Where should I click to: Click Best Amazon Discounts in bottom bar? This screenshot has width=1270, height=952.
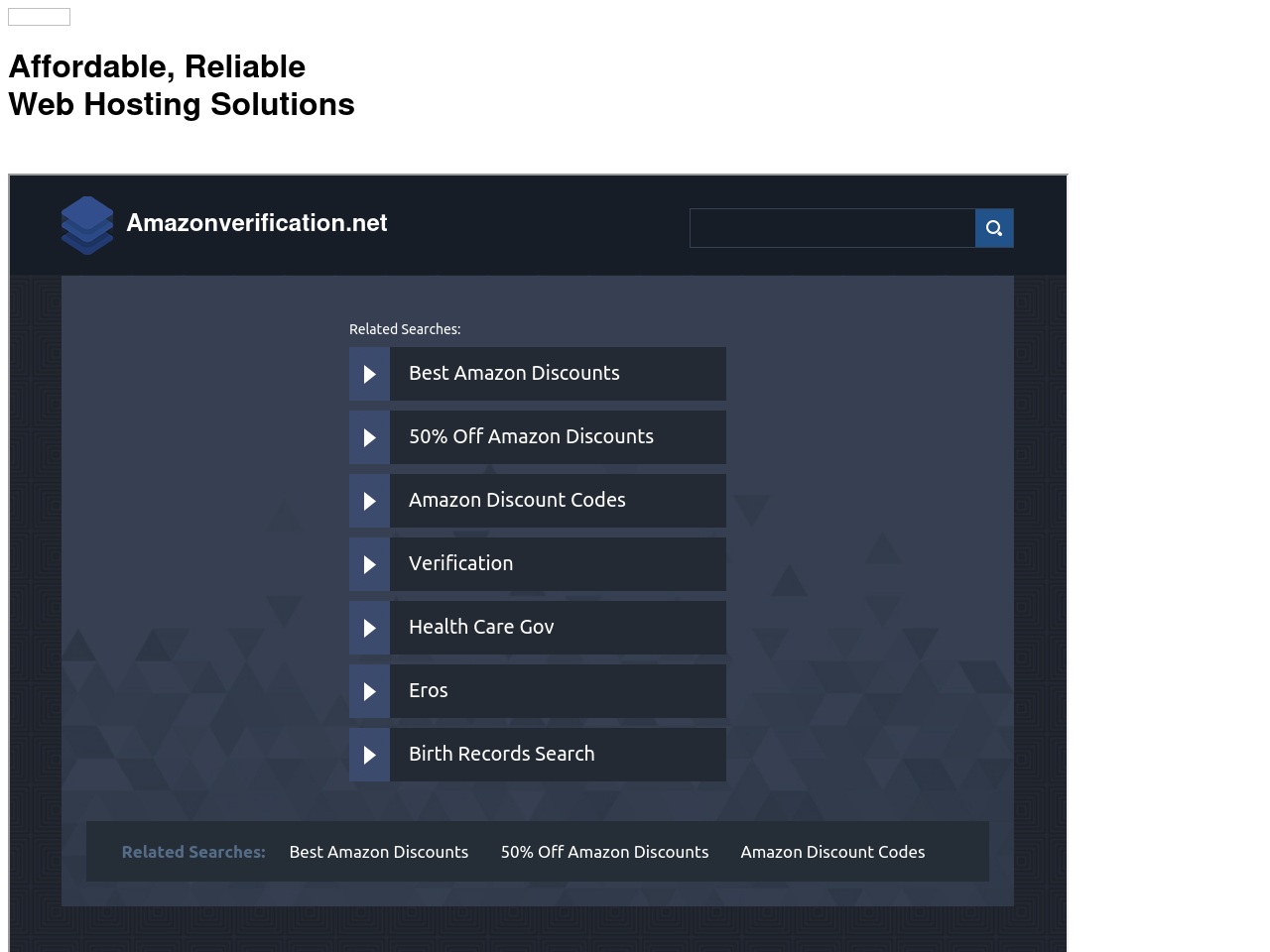click(378, 852)
